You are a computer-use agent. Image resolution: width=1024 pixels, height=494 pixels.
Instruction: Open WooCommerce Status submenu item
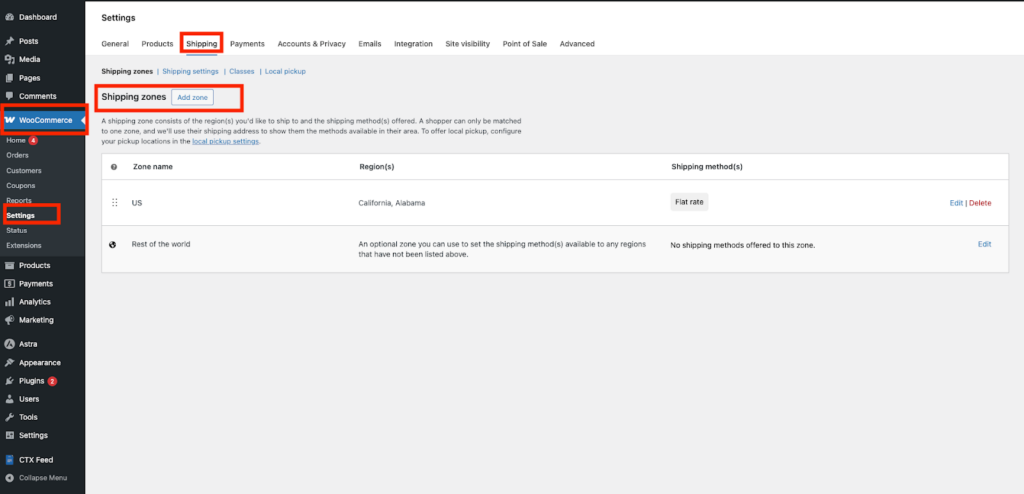pos(17,231)
